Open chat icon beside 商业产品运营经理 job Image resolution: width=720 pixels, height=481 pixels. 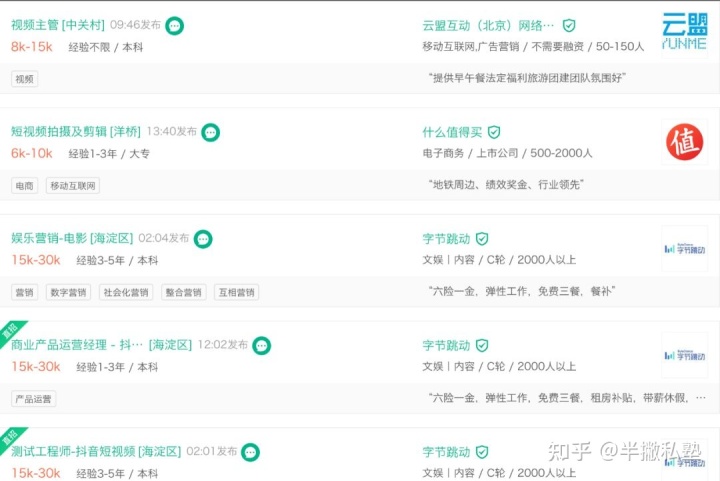coord(261,346)
